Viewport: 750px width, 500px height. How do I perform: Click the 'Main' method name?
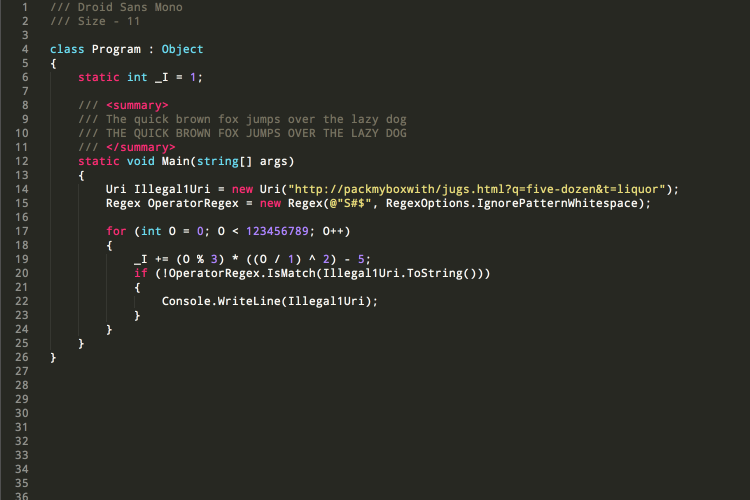tap(176, 161)
